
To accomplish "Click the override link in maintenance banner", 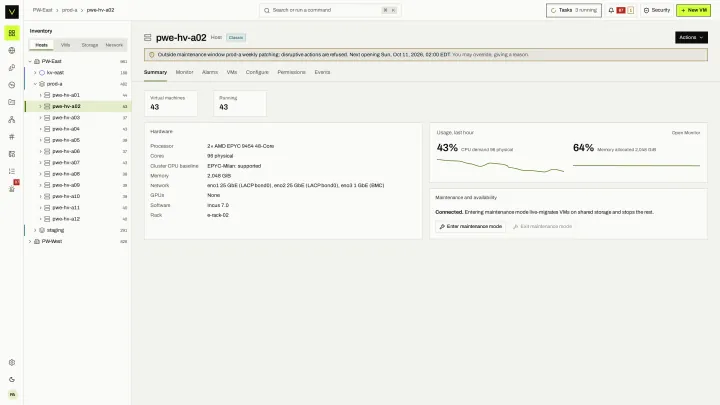I will [490, 55].
